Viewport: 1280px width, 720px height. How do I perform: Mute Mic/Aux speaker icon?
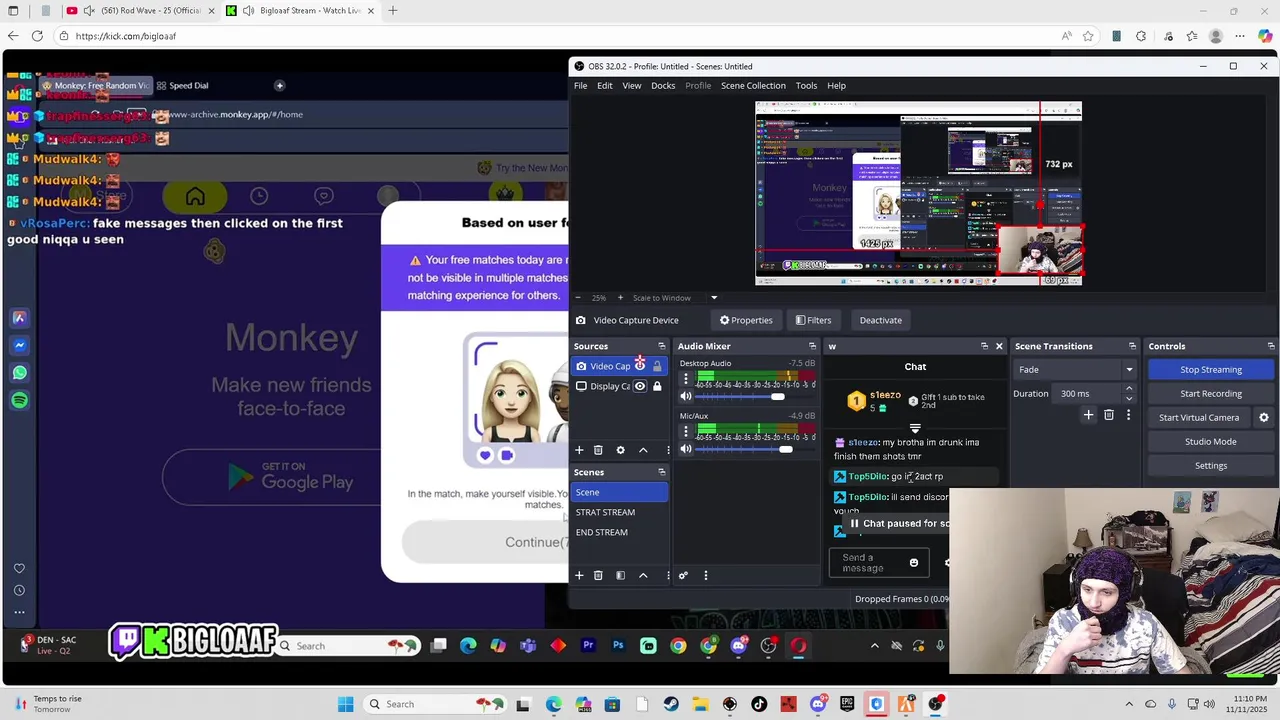click(x=686, y=449)
